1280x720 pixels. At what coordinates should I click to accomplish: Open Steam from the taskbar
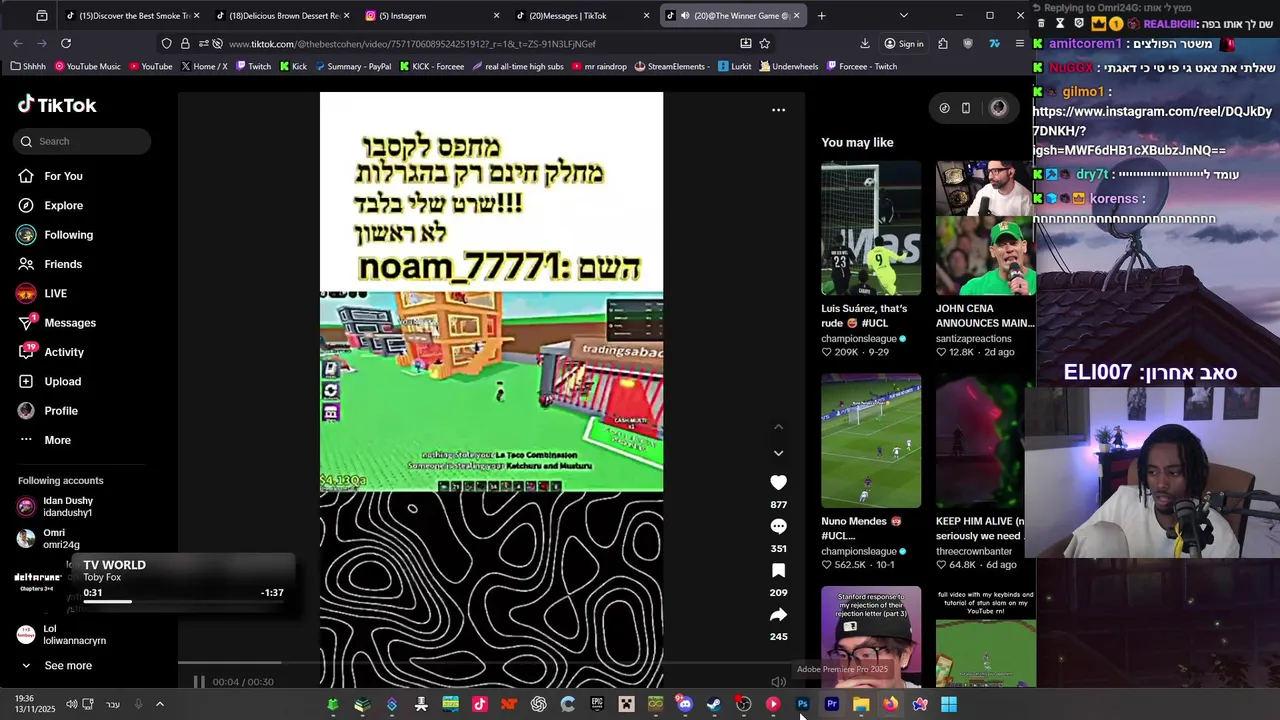pos(713,704)
